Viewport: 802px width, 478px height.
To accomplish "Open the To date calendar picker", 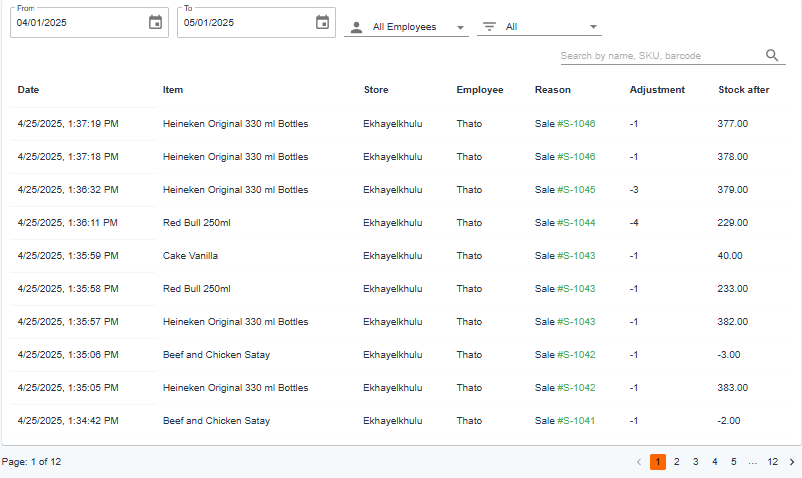I will (x=322, y=22).
